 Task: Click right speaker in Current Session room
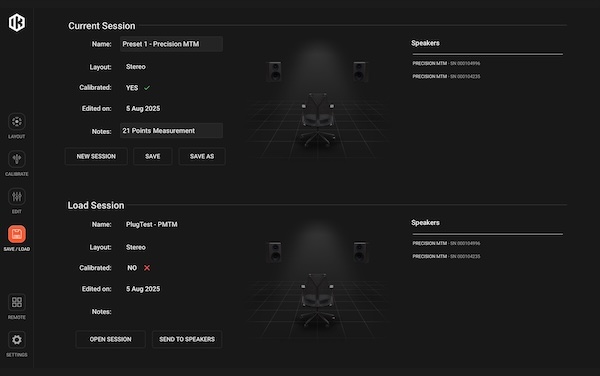coord(359,71)
